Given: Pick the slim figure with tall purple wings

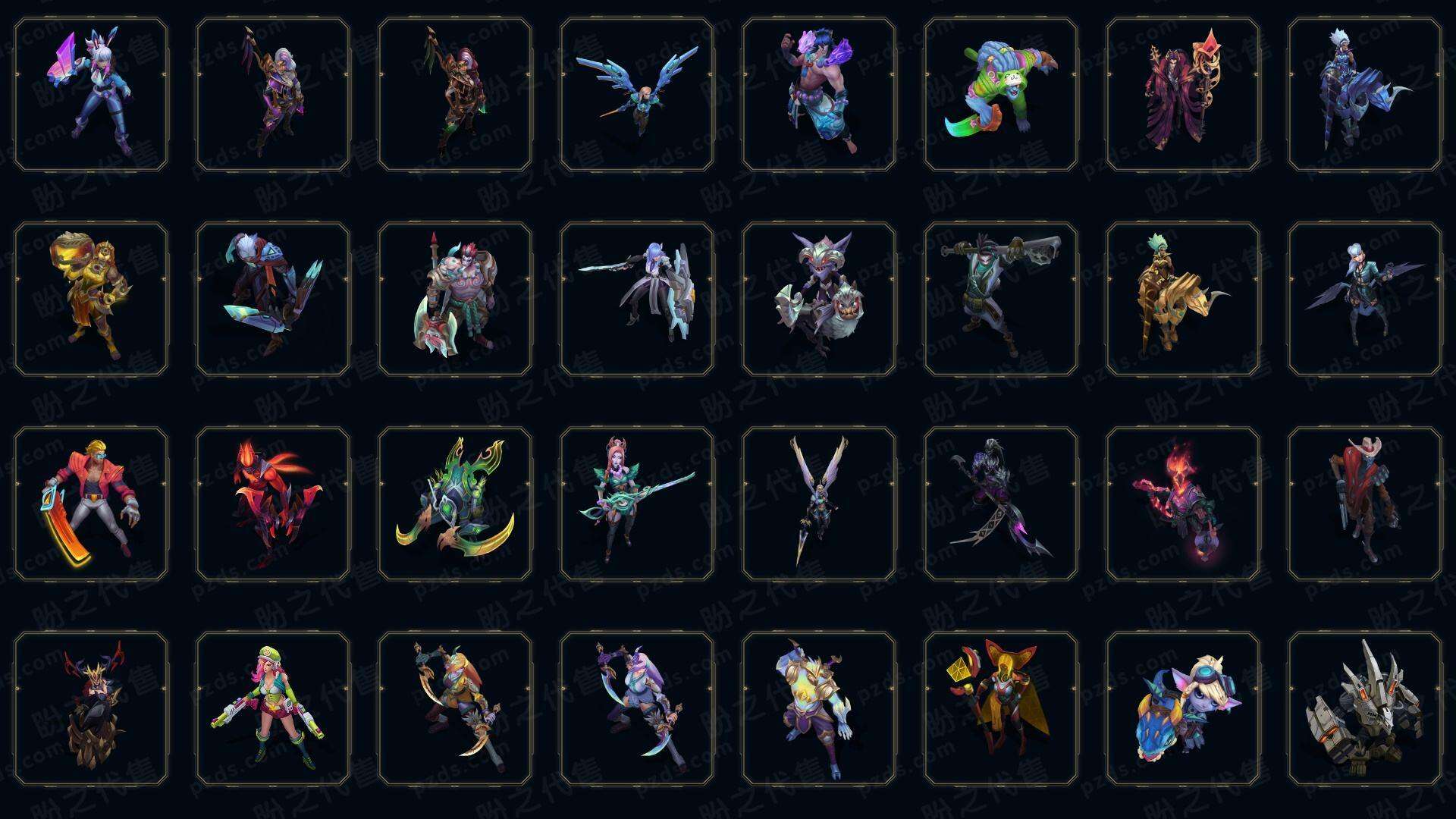Looking at the screenshot, I should (819, 504).
